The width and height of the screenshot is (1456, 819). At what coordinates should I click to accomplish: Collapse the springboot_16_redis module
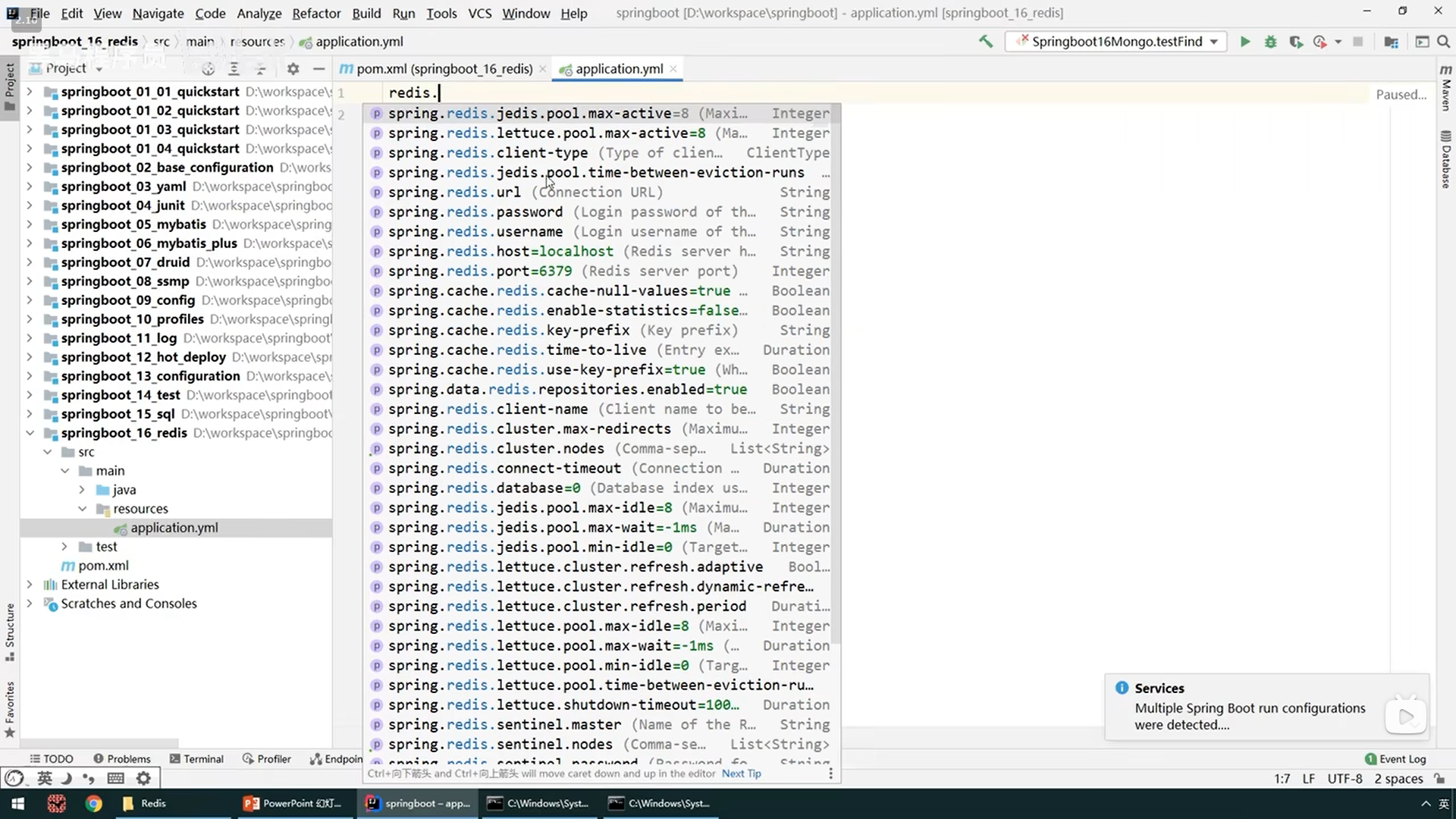[x=30, y=433]
